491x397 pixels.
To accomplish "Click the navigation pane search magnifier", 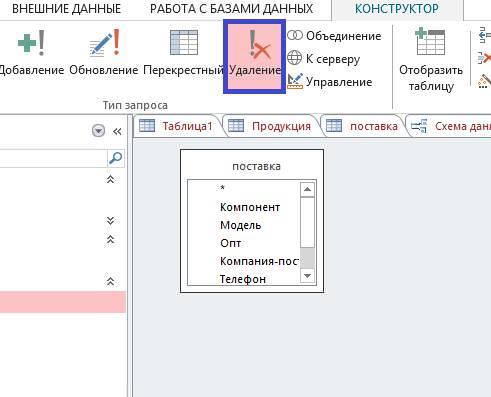I will point(115,158).
